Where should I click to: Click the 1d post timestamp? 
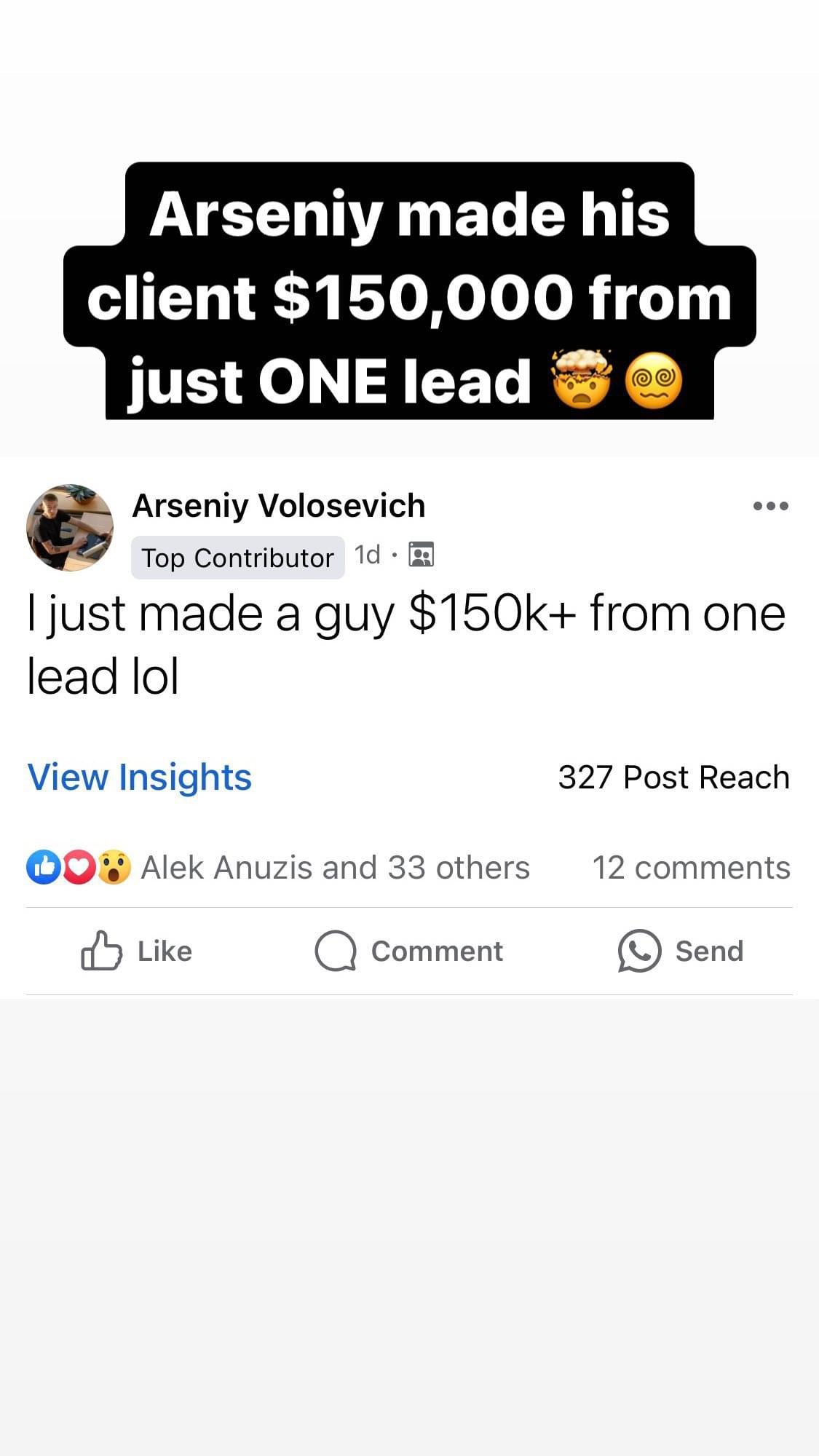coord(367,555)
